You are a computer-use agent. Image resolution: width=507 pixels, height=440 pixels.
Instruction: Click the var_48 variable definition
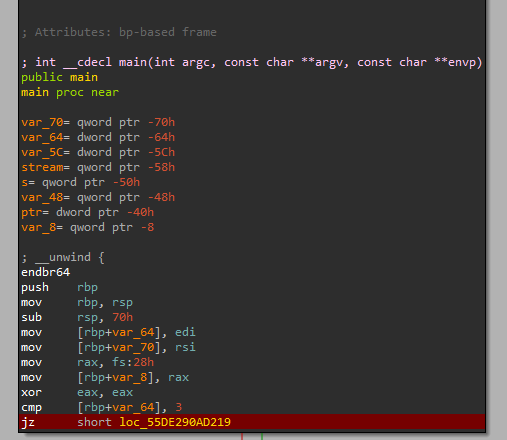click(x=98, y=197)
